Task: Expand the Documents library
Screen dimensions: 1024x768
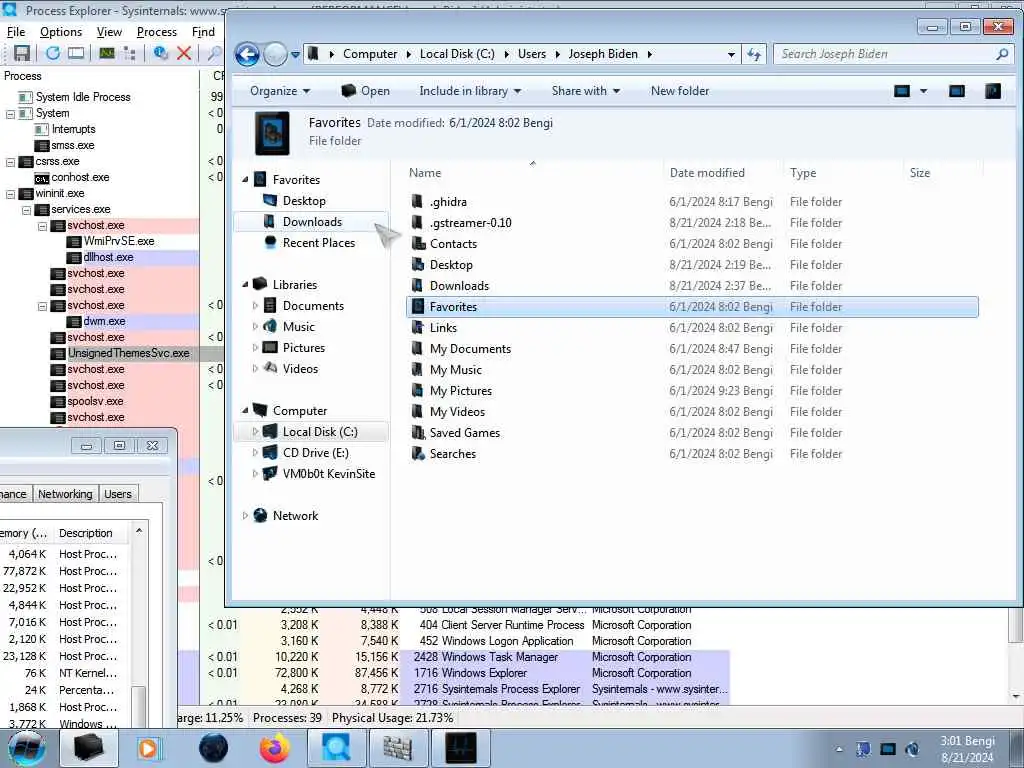Action: pos(255,306)
